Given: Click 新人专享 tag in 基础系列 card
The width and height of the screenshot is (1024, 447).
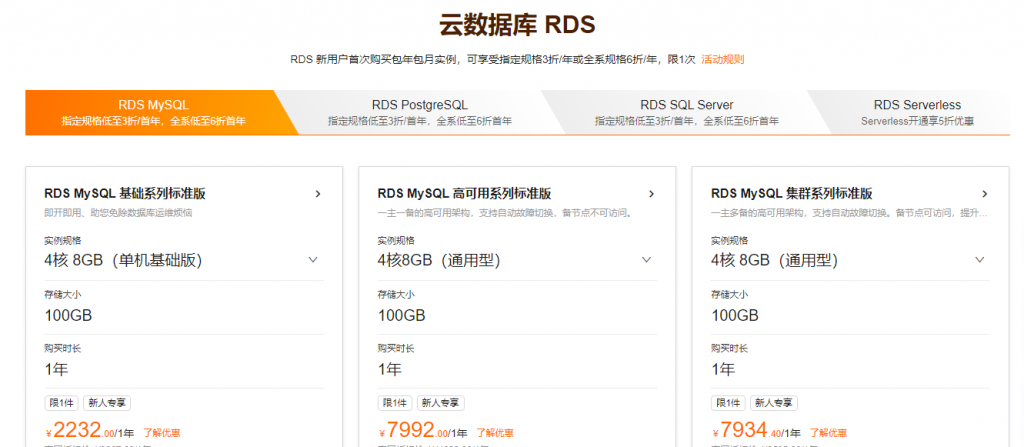Looking at the screenshot, I should [107, 403].
